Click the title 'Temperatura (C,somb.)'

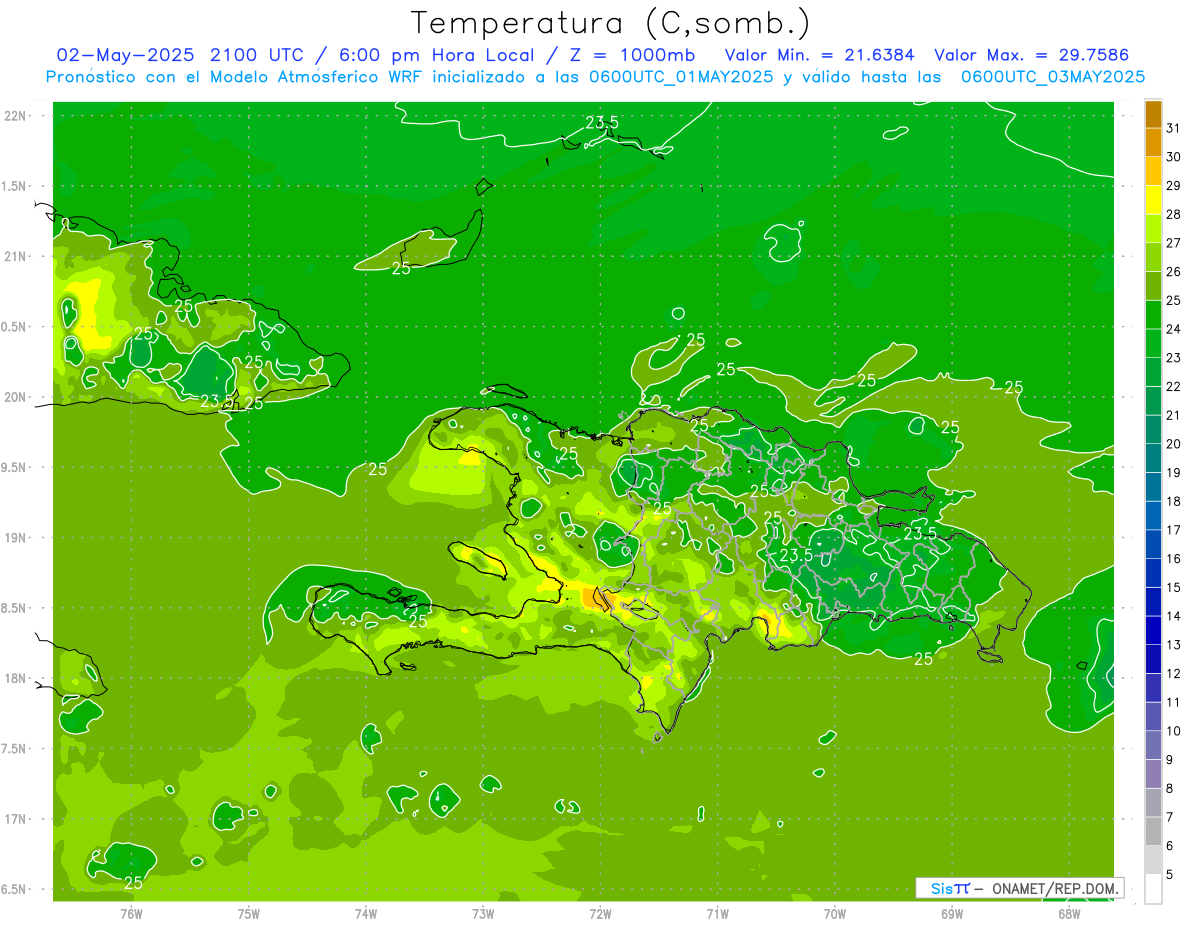[x=610, y=23]
